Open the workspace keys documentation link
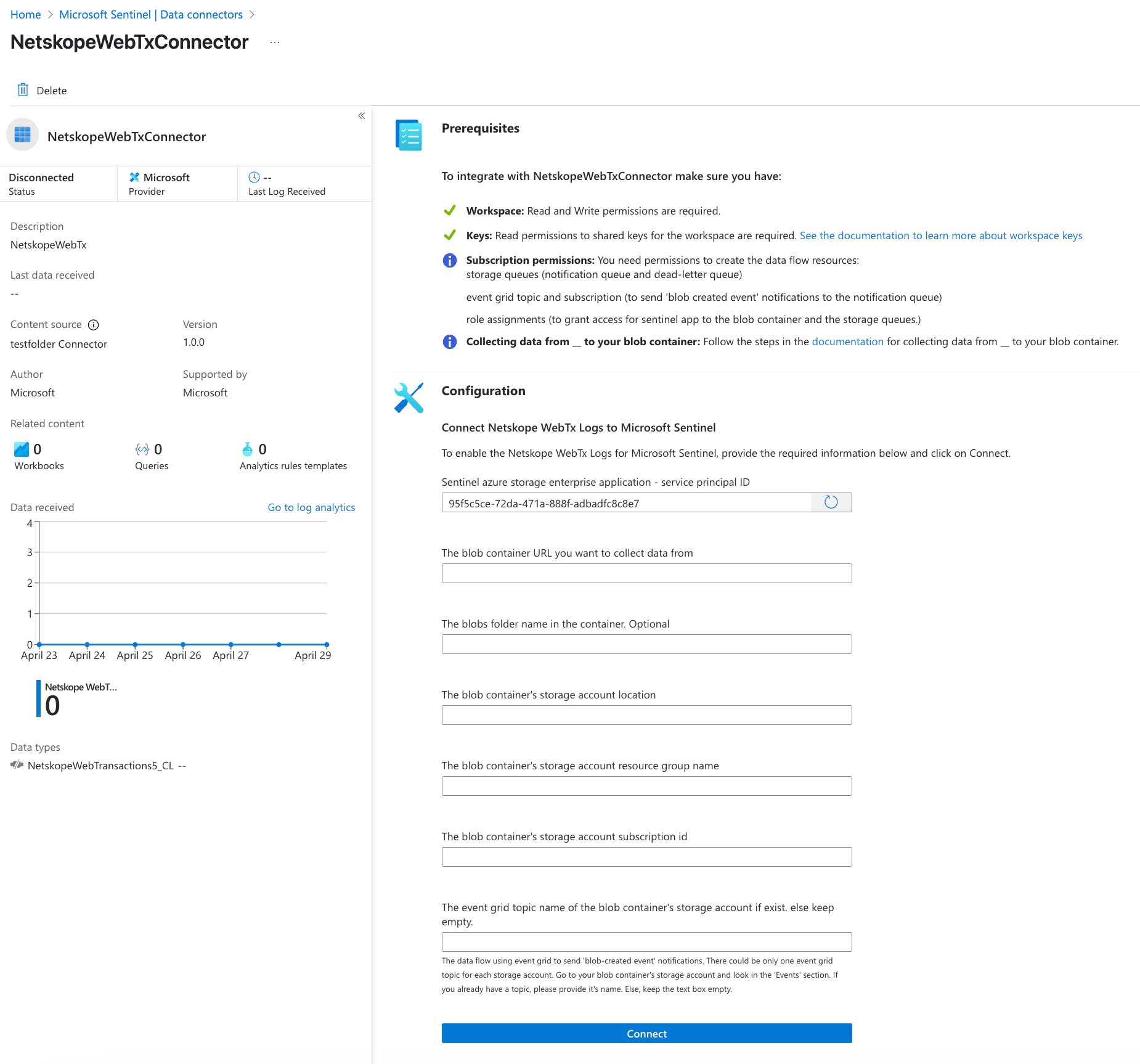This screenshot has height=1064, width=1140. [x=941, y=235]
